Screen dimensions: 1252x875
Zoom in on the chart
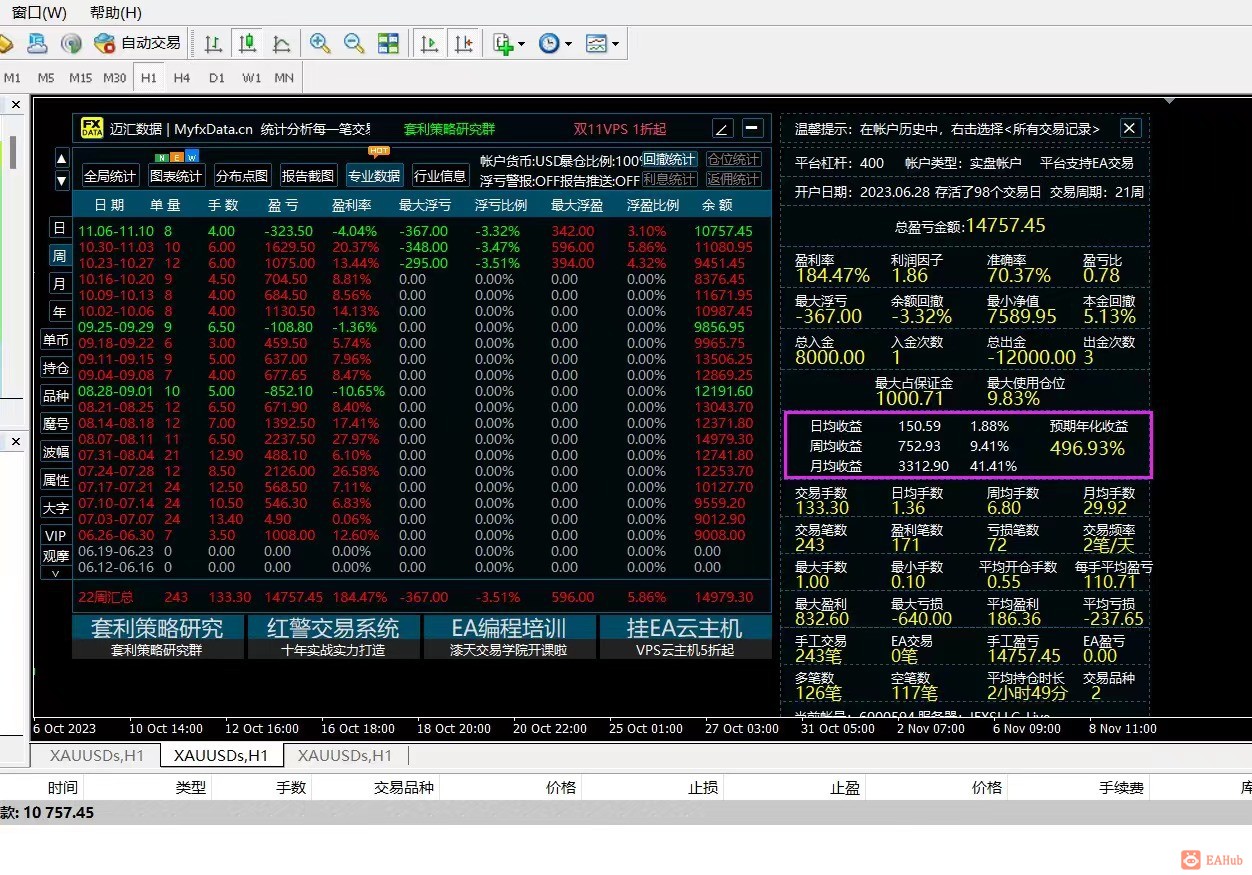click(320, 43)
